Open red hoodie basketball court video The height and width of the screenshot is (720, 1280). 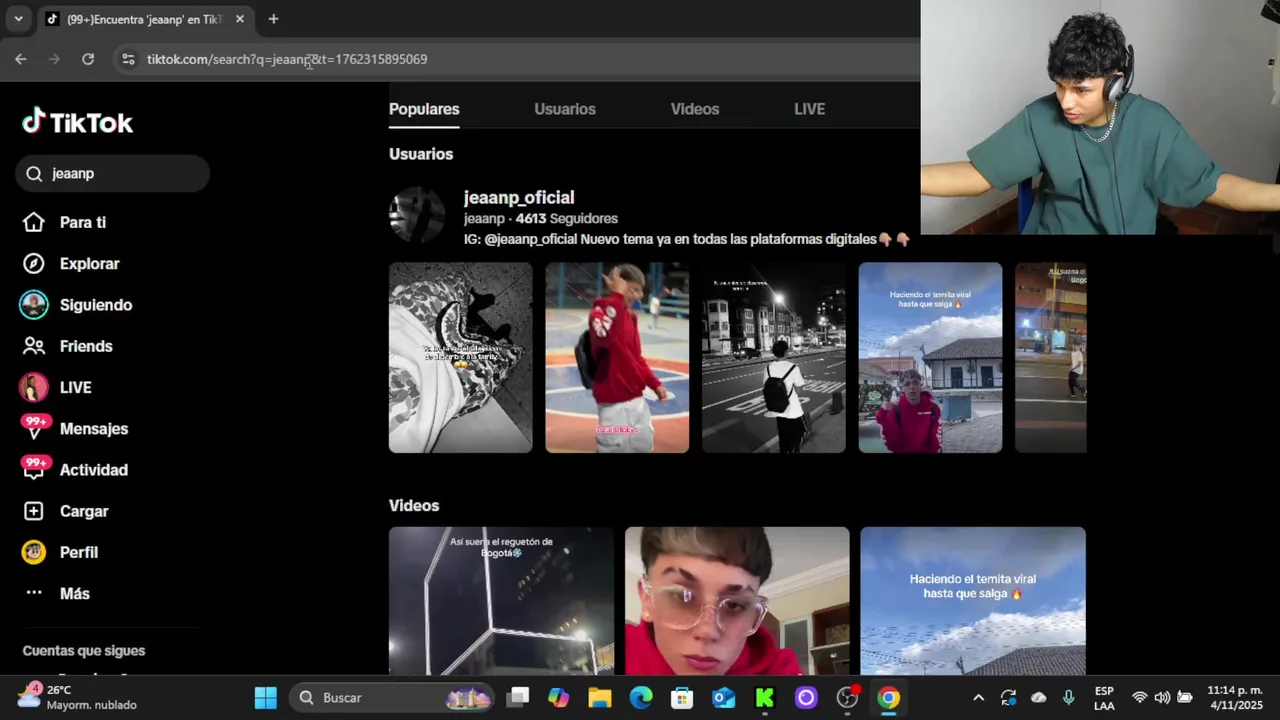point(617,357)
